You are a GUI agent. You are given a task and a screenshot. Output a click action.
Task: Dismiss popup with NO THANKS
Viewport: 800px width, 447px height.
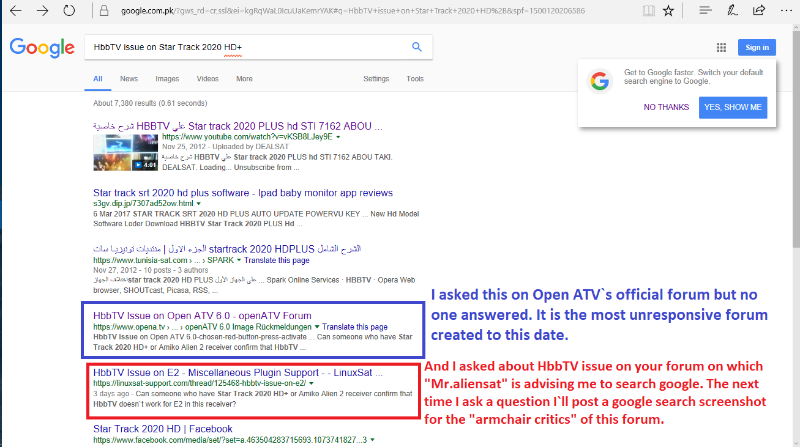pyautogui.click(x=666, y=107)
